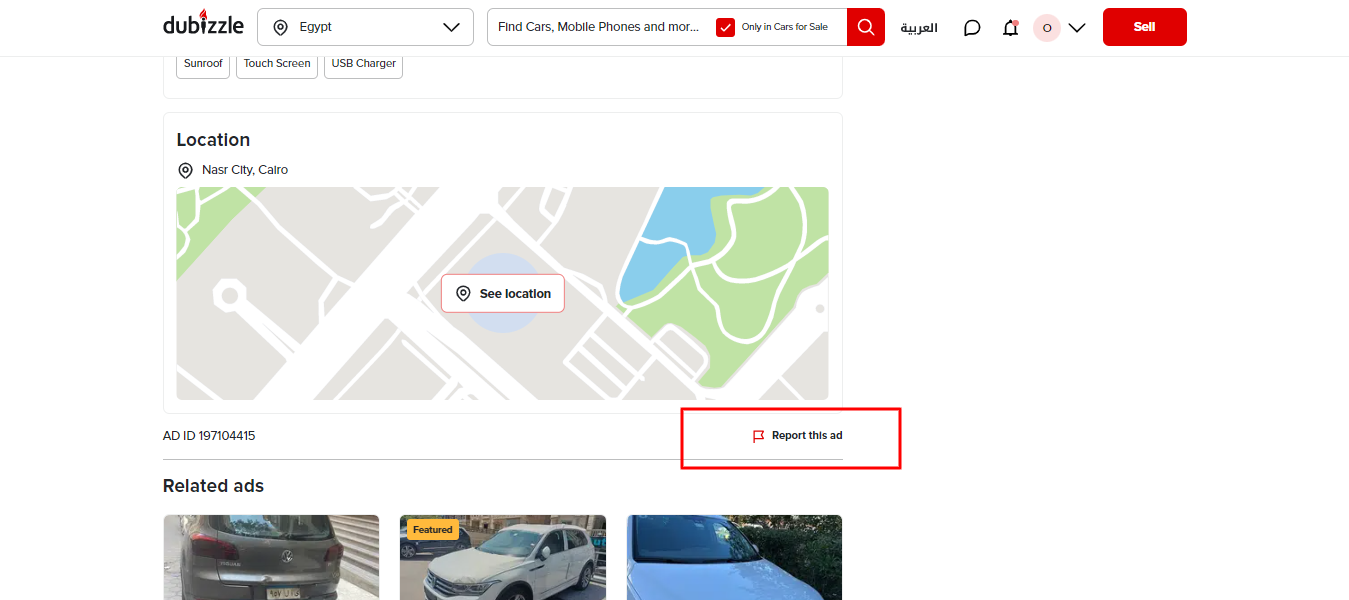
Task: Click the flag icon beside Report this ad
Action: (x=757, y=435)
